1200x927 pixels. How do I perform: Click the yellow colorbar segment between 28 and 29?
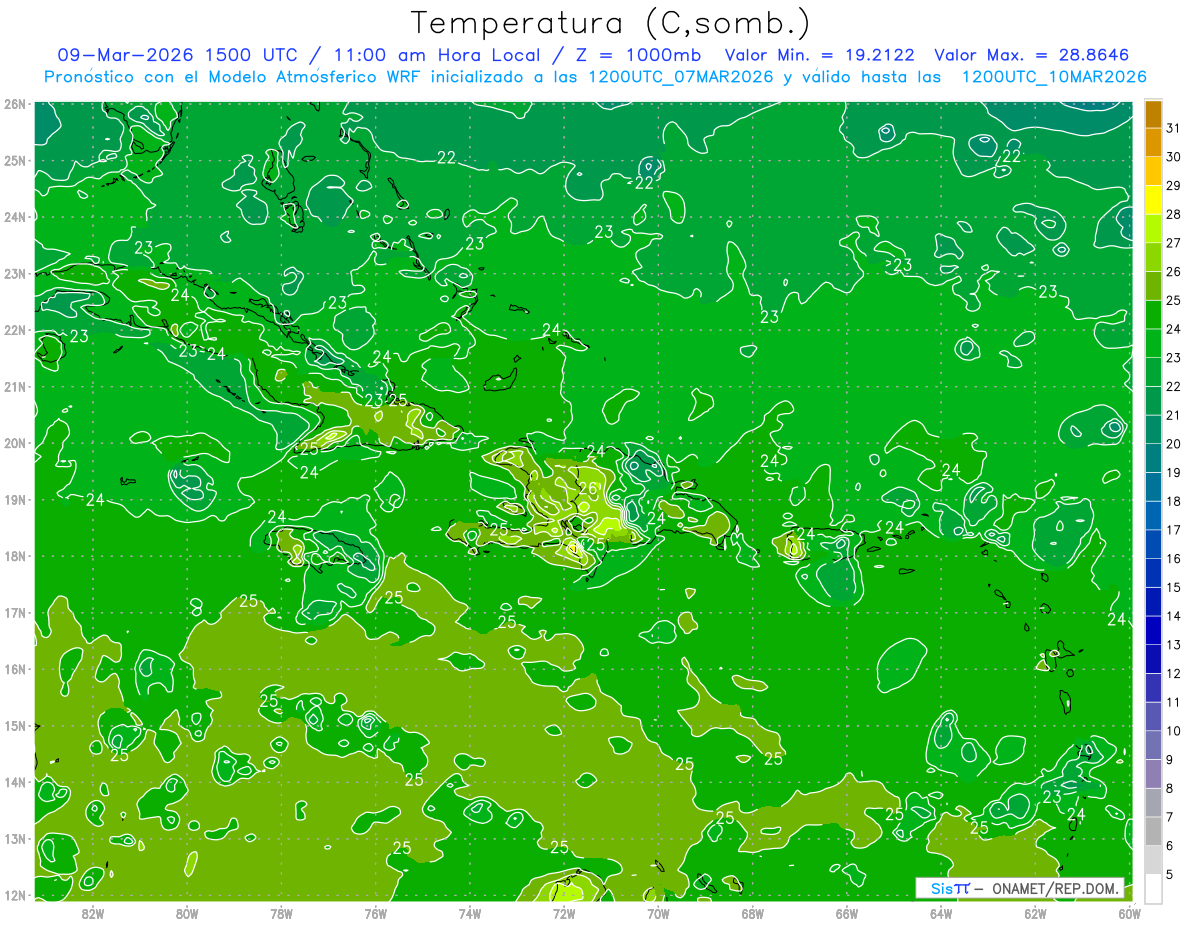[x=1153, y=200]
